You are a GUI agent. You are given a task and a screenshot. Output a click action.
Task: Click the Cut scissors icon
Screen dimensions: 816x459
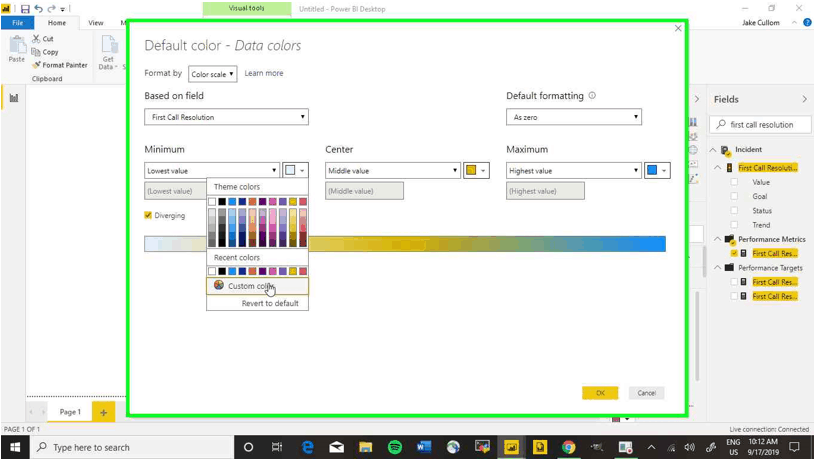pyautogui.click(x=36, y=39)
